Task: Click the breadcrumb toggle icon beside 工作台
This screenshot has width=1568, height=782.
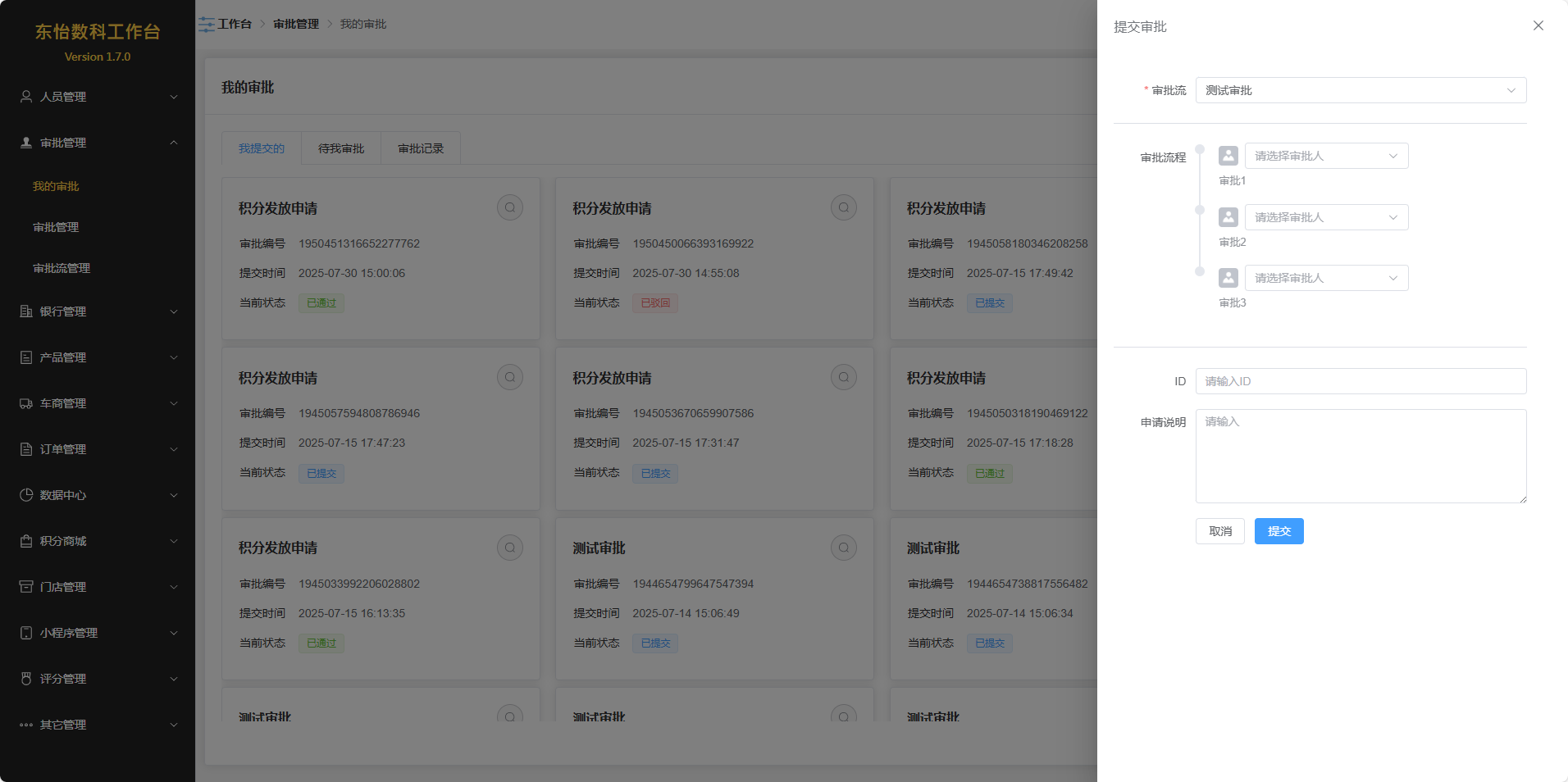Action: 207,25
